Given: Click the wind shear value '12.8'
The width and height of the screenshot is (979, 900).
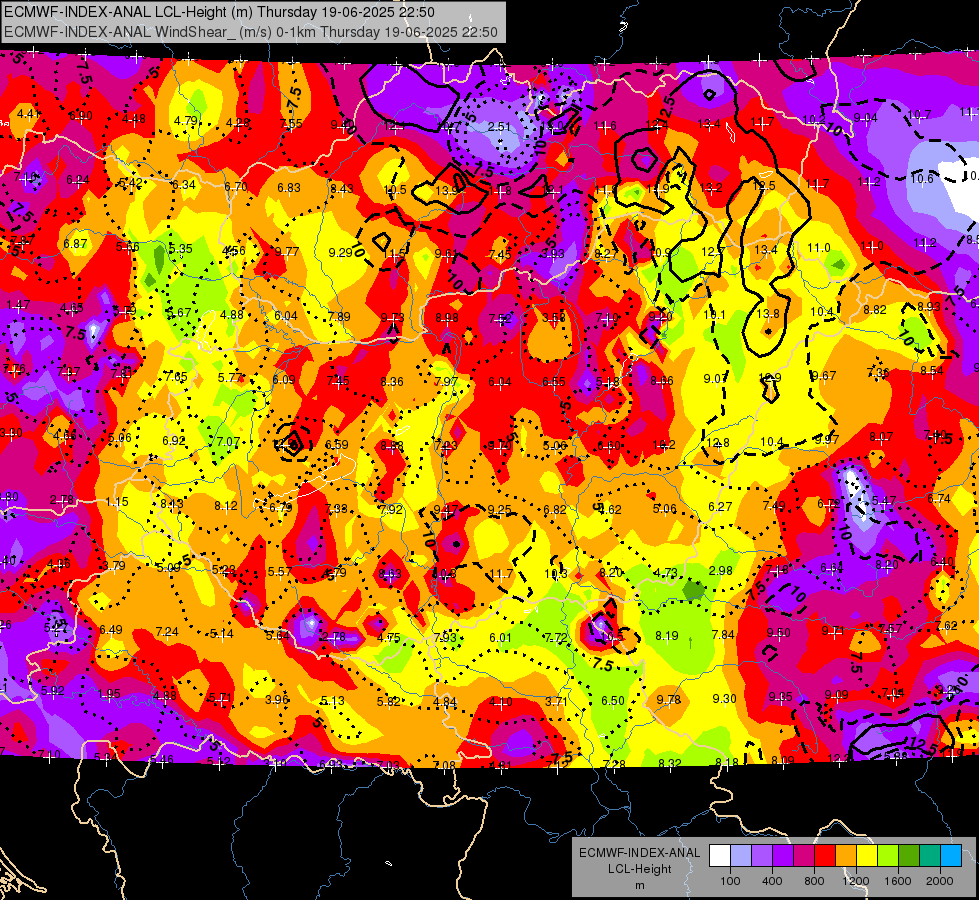Looking at the screenshot, I should tap(717, 443).
